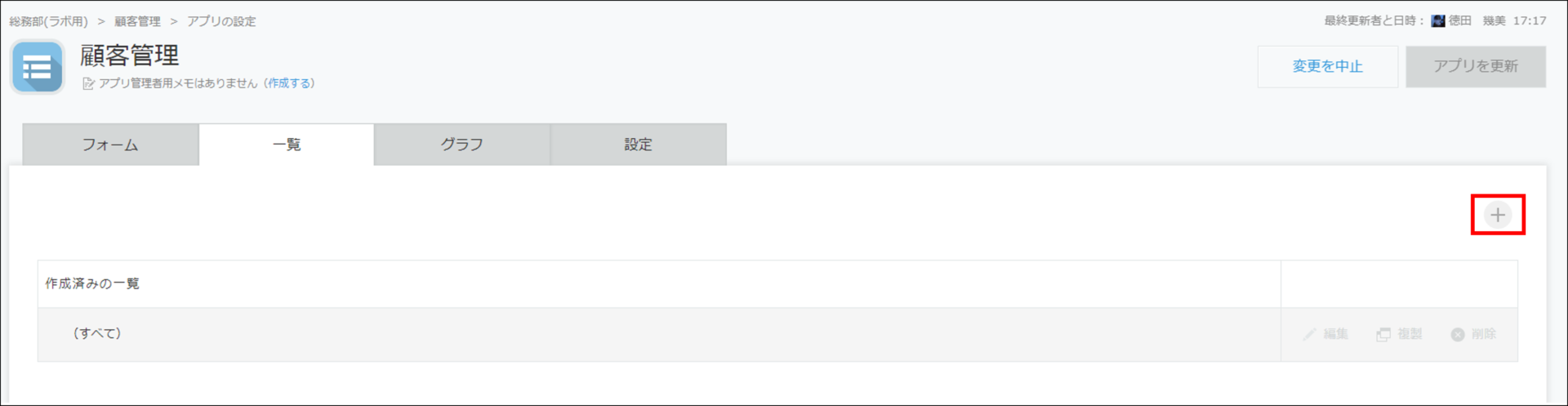
Task: Click the 顧客管理 app list icon
Action: (38, 67)
